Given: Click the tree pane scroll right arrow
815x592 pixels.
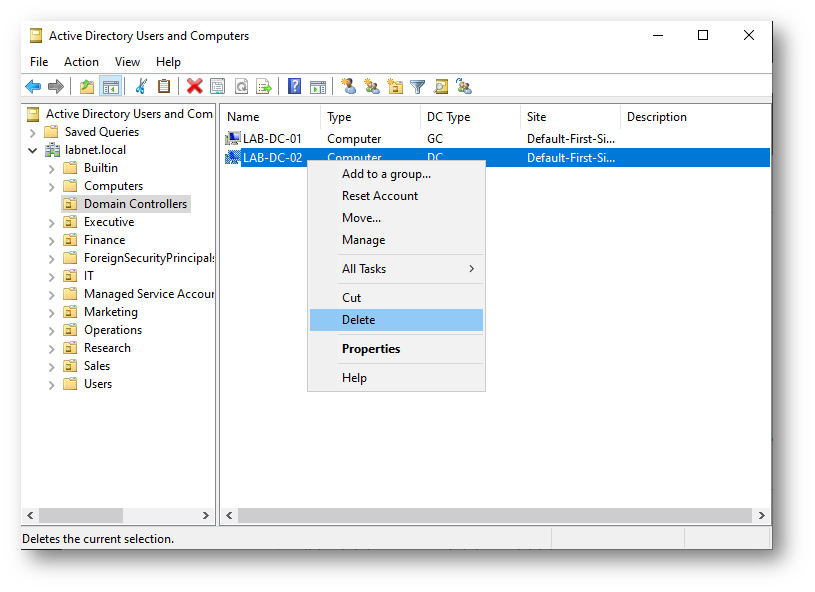Looking at the screenshot, I should coord(206,516).
